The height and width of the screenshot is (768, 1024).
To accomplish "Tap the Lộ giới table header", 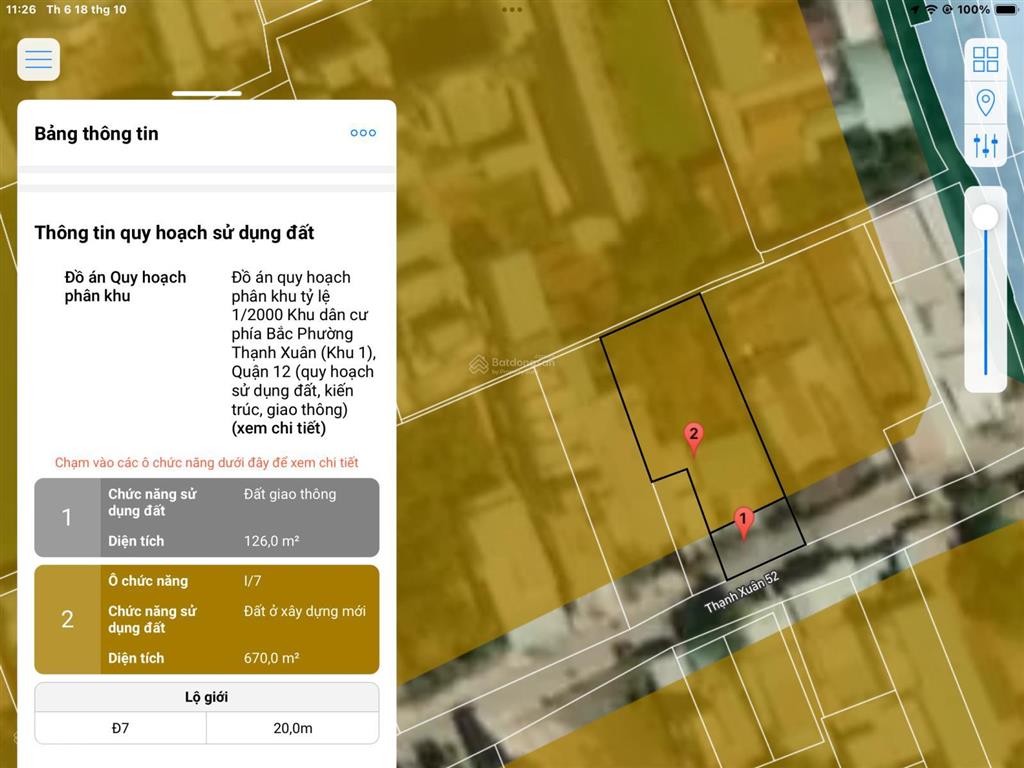I will (x=206, y=697).
